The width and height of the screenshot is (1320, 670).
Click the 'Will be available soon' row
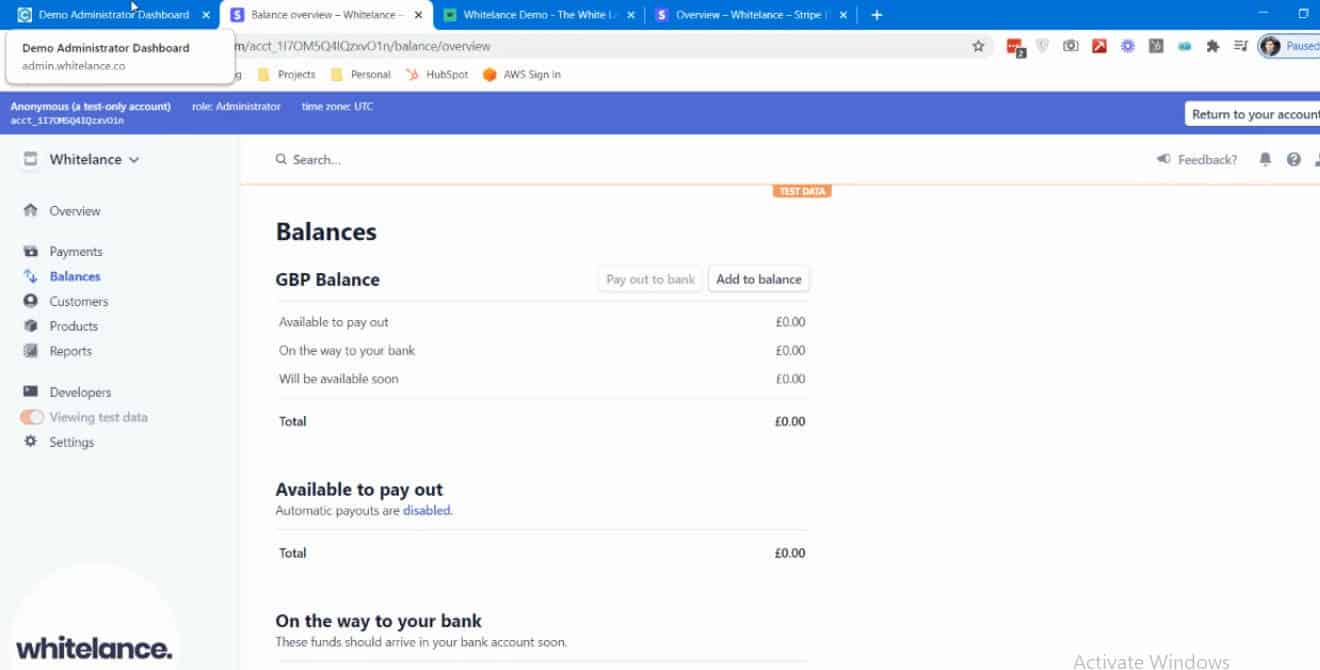[x=542, y=379]
